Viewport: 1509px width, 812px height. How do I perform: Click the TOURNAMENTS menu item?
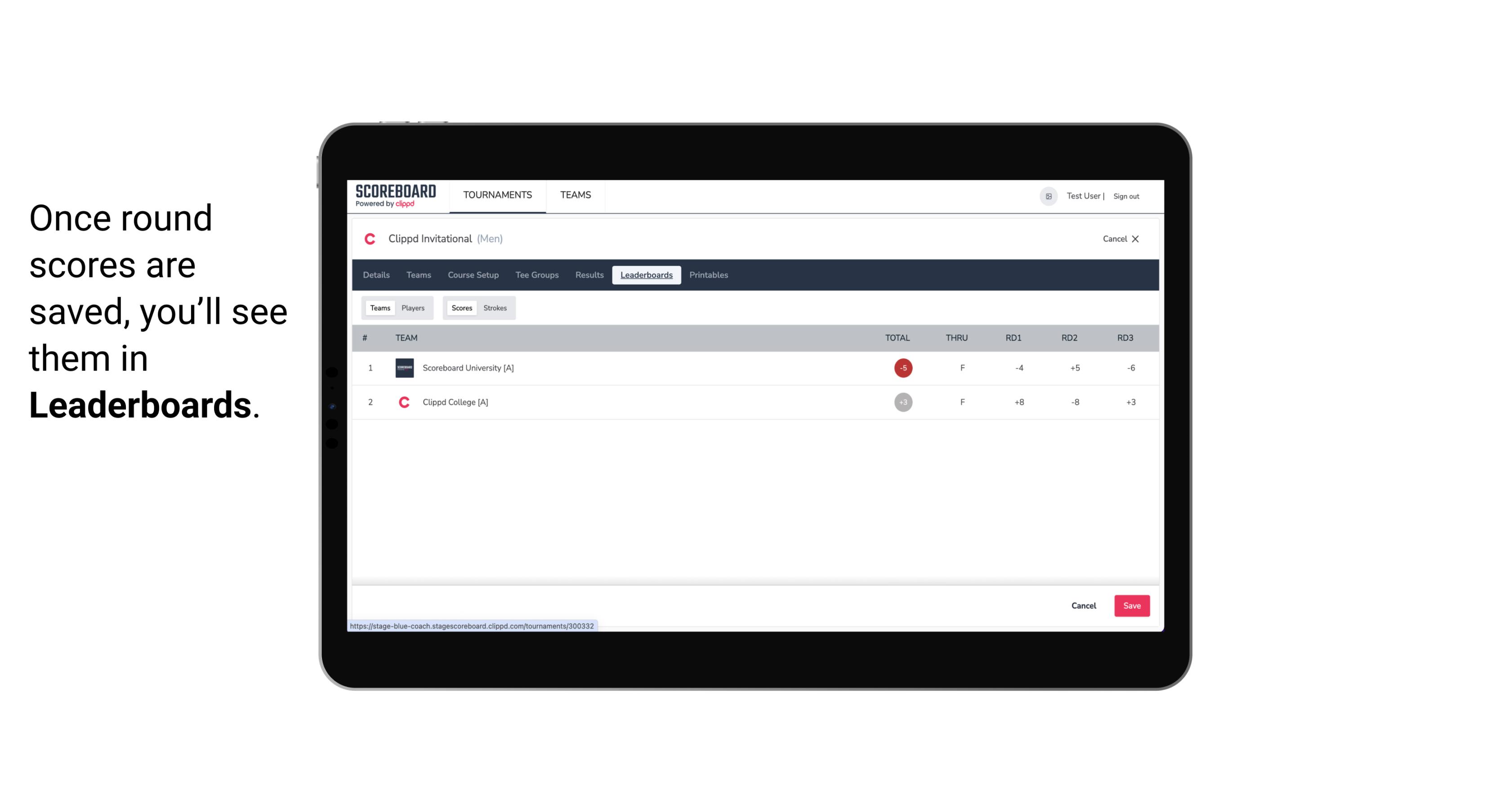click(x=498, y=195)
